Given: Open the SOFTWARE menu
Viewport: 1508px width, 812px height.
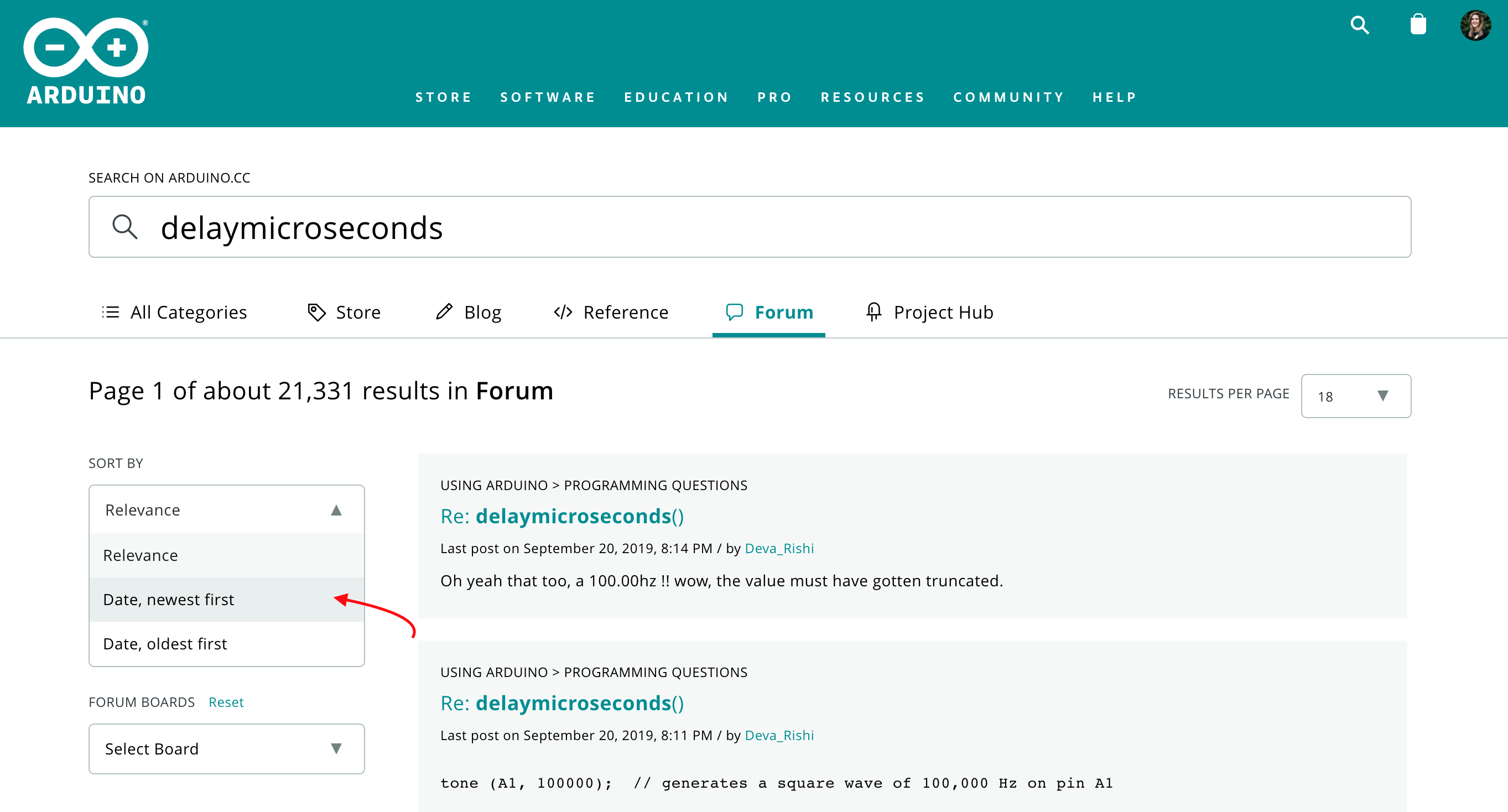Looking at the screenshot, I should coord(548,97).
